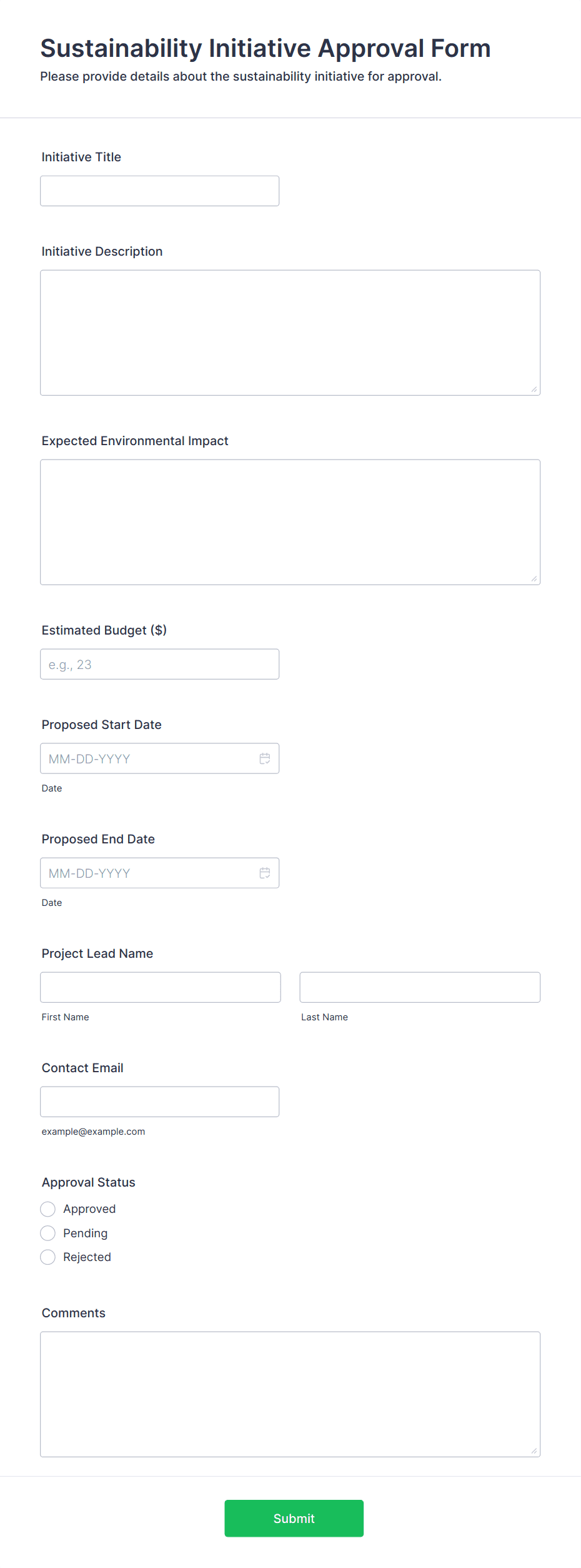Focus the Initiative Title text field
The width and height of the screenshot is (581, 1568).
160,191
